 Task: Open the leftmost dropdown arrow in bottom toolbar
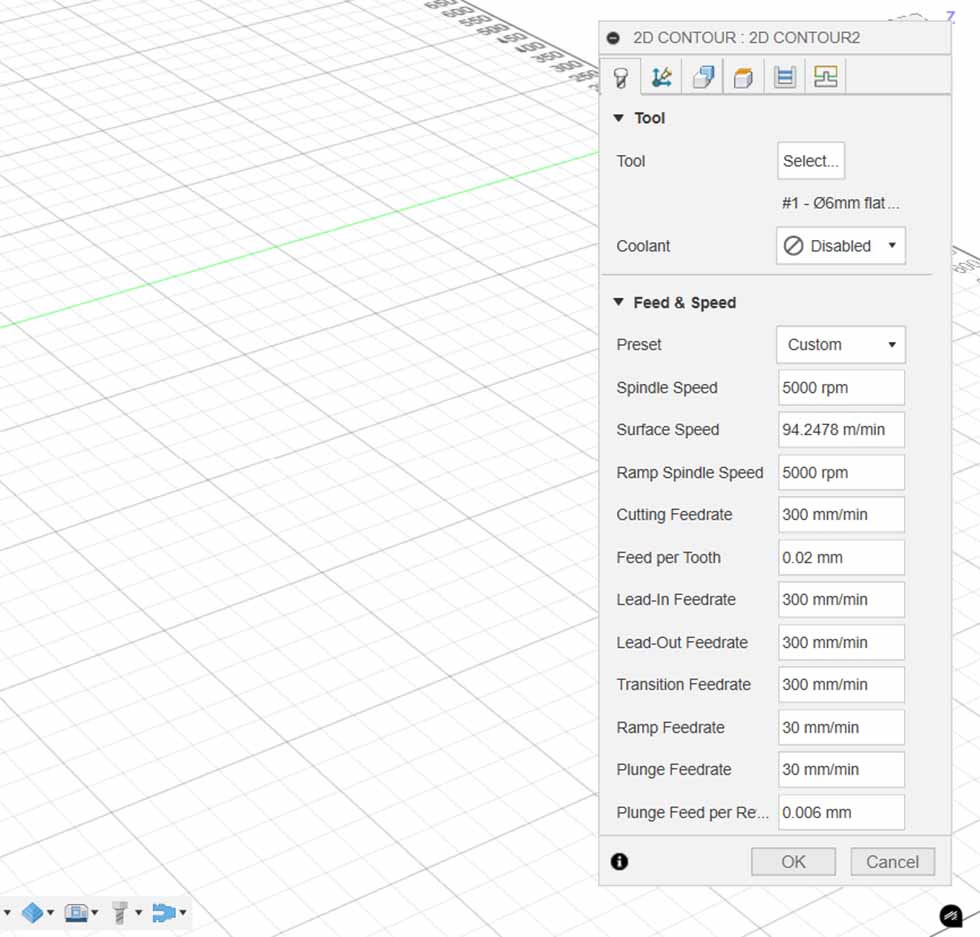point(7,913)
